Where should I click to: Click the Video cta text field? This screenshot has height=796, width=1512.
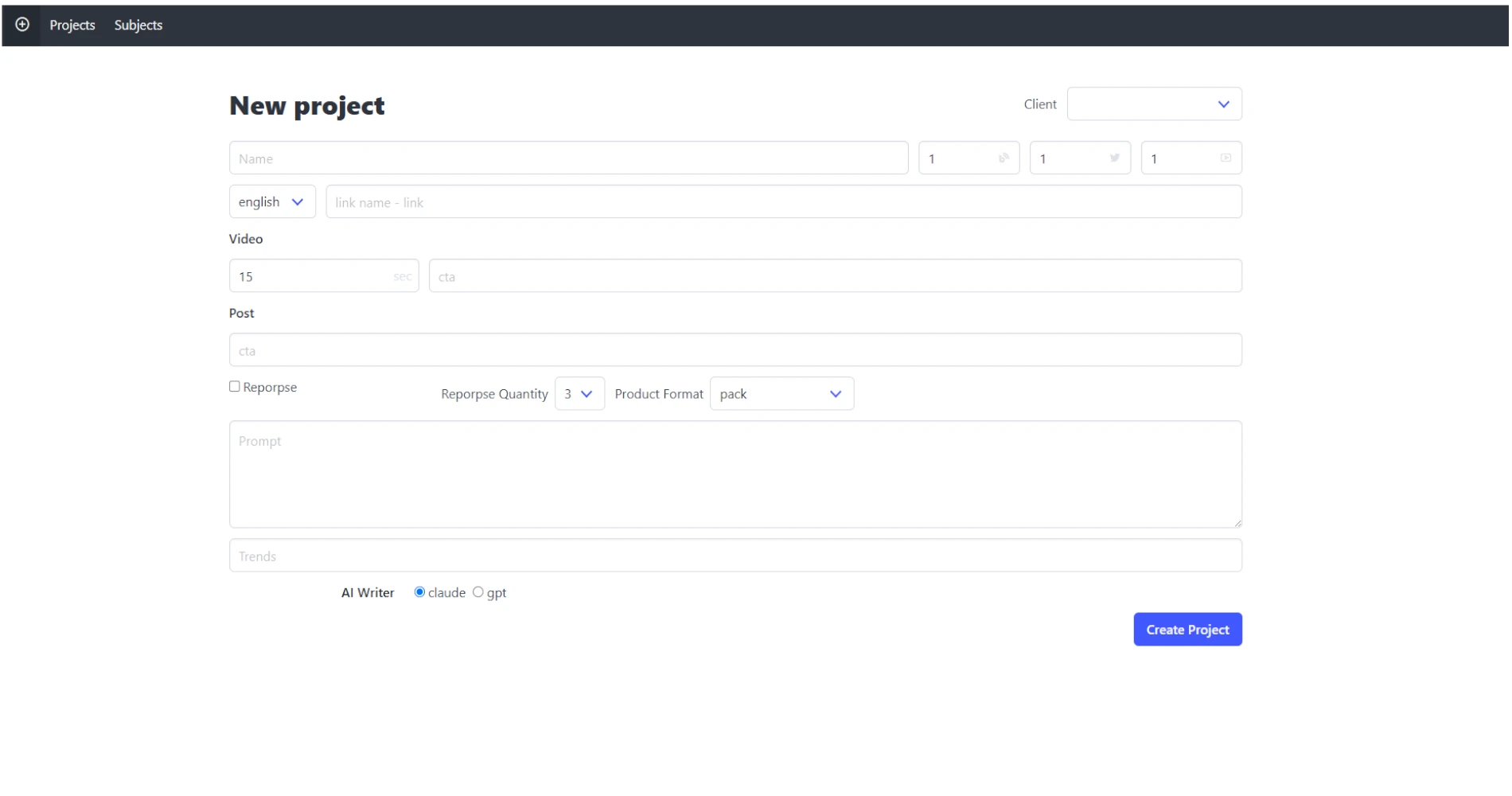point(835,276)
